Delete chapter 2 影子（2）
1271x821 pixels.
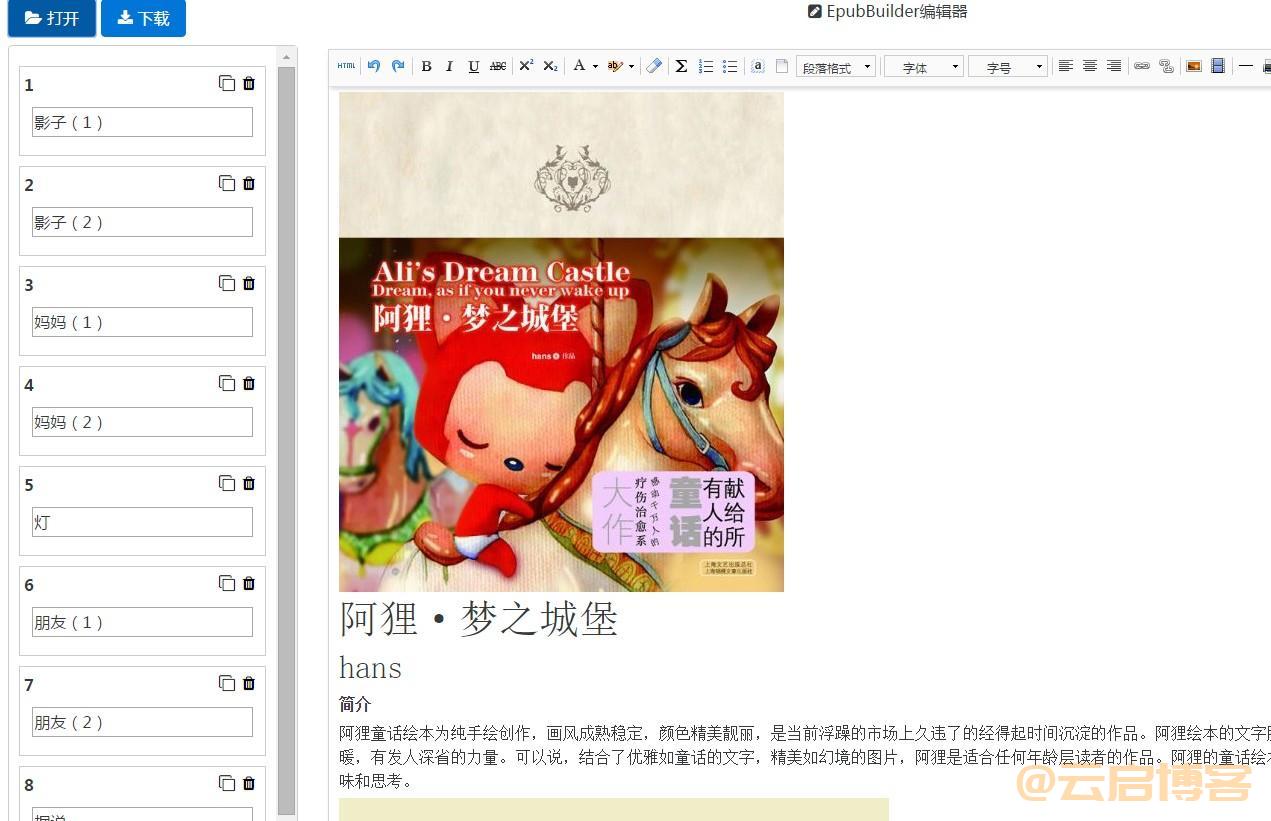tap(249, 184)
